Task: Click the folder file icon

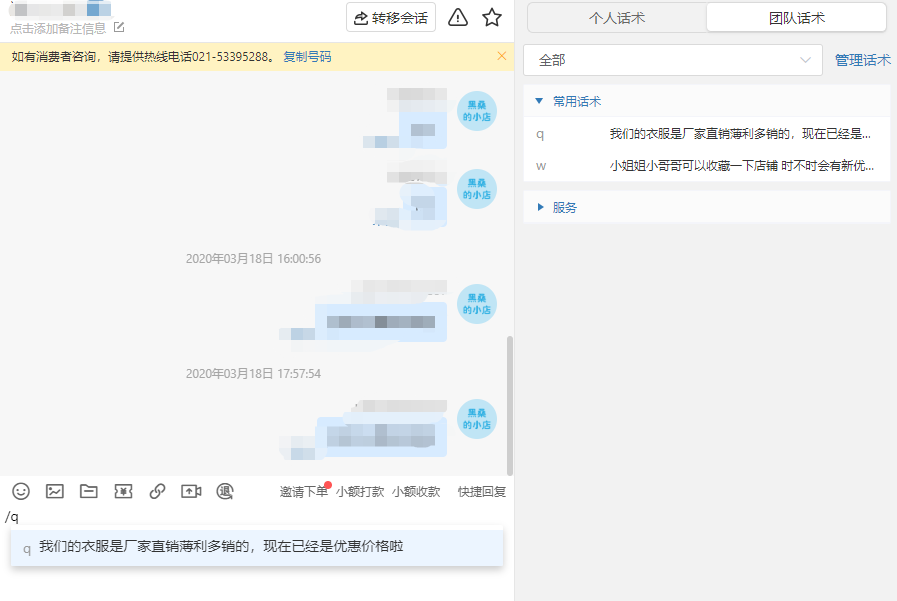Action: pos(89,491)
